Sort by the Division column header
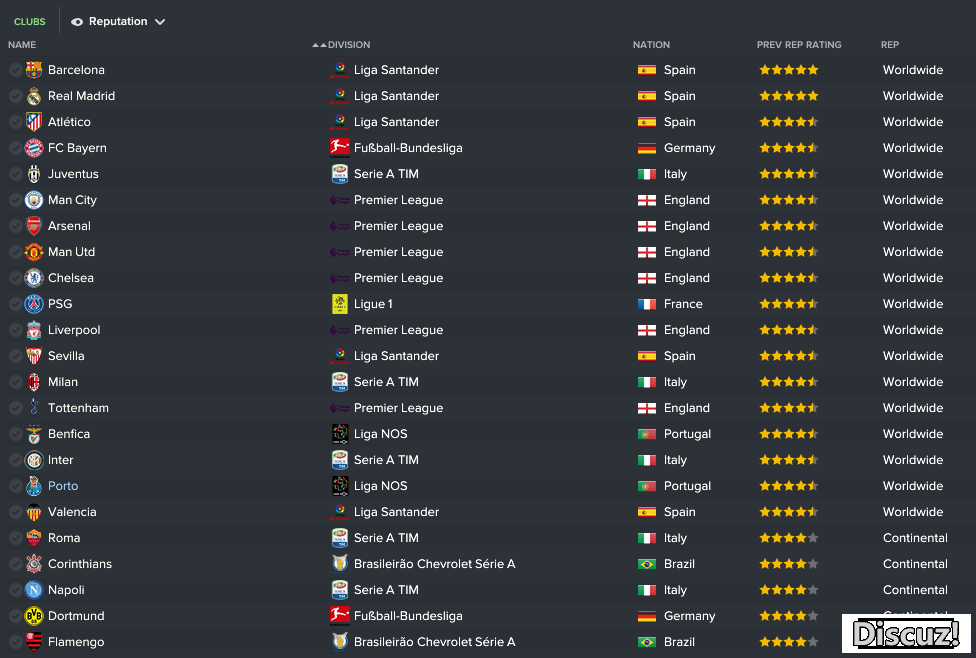The height and width of the screenshot is (658, 976). tap(349, 45)
